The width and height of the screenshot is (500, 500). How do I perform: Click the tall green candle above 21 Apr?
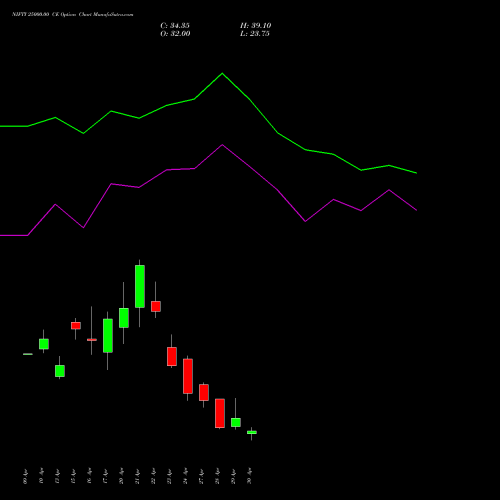coord(140,286)
